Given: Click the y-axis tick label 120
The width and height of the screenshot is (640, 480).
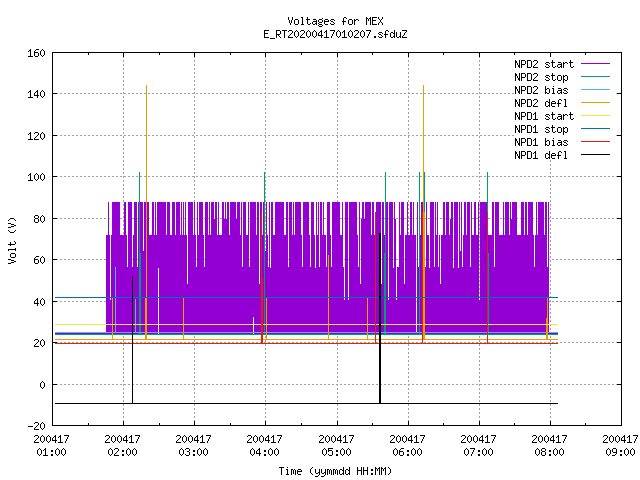Looking at the screenshot, I should tap(36, 136).
